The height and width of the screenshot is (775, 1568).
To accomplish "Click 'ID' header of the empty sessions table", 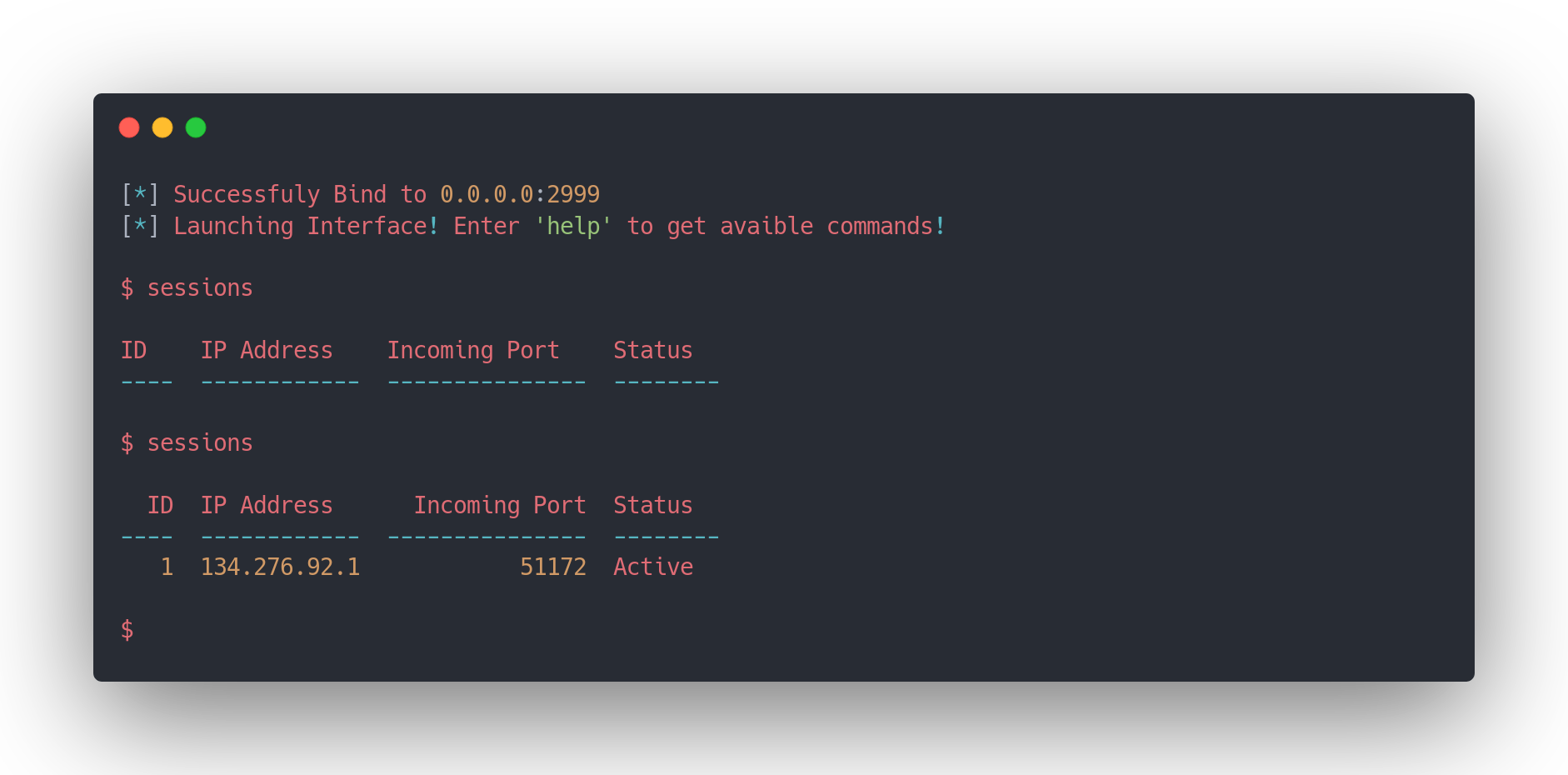I will coord(134,351).
